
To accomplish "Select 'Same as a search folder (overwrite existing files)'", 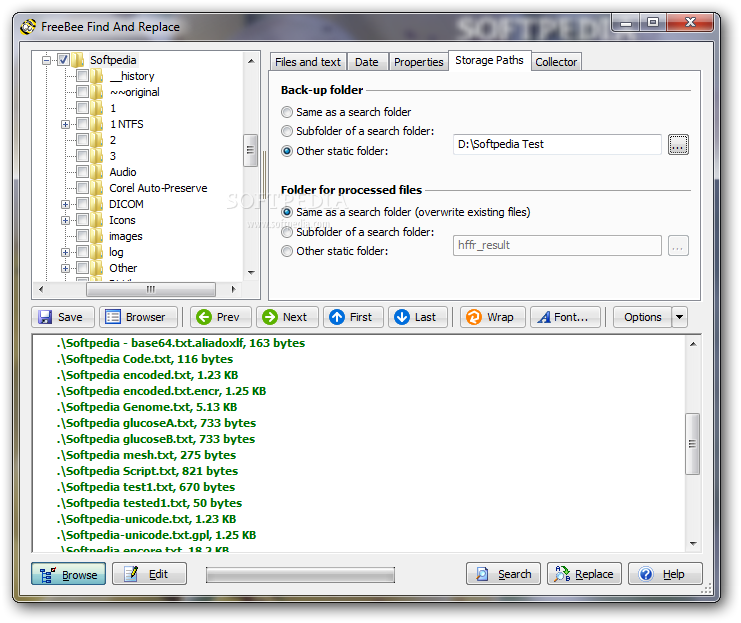I will tap(287, 212).
